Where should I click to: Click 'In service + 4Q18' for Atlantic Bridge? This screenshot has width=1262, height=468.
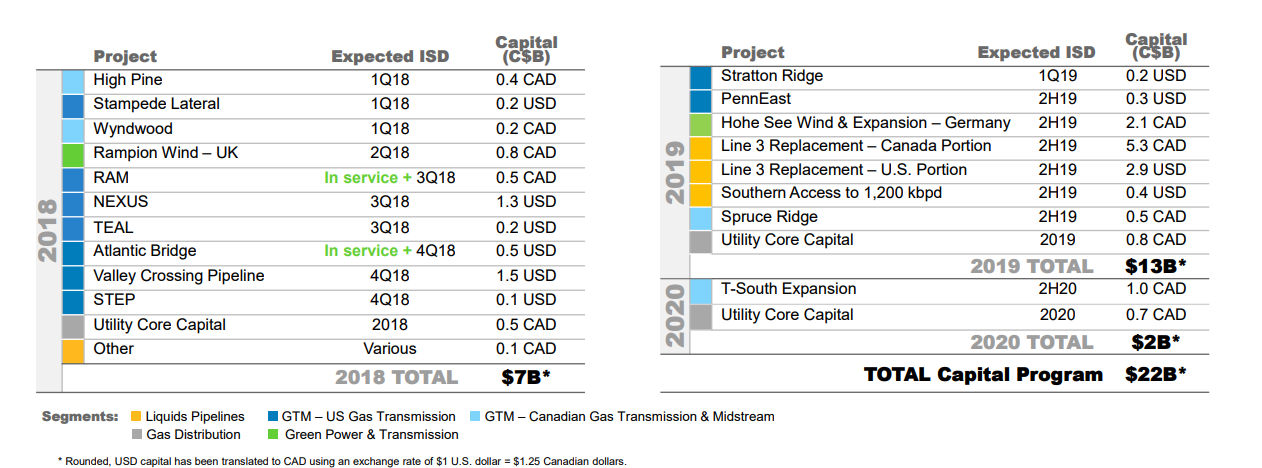[x=389, y=251]
